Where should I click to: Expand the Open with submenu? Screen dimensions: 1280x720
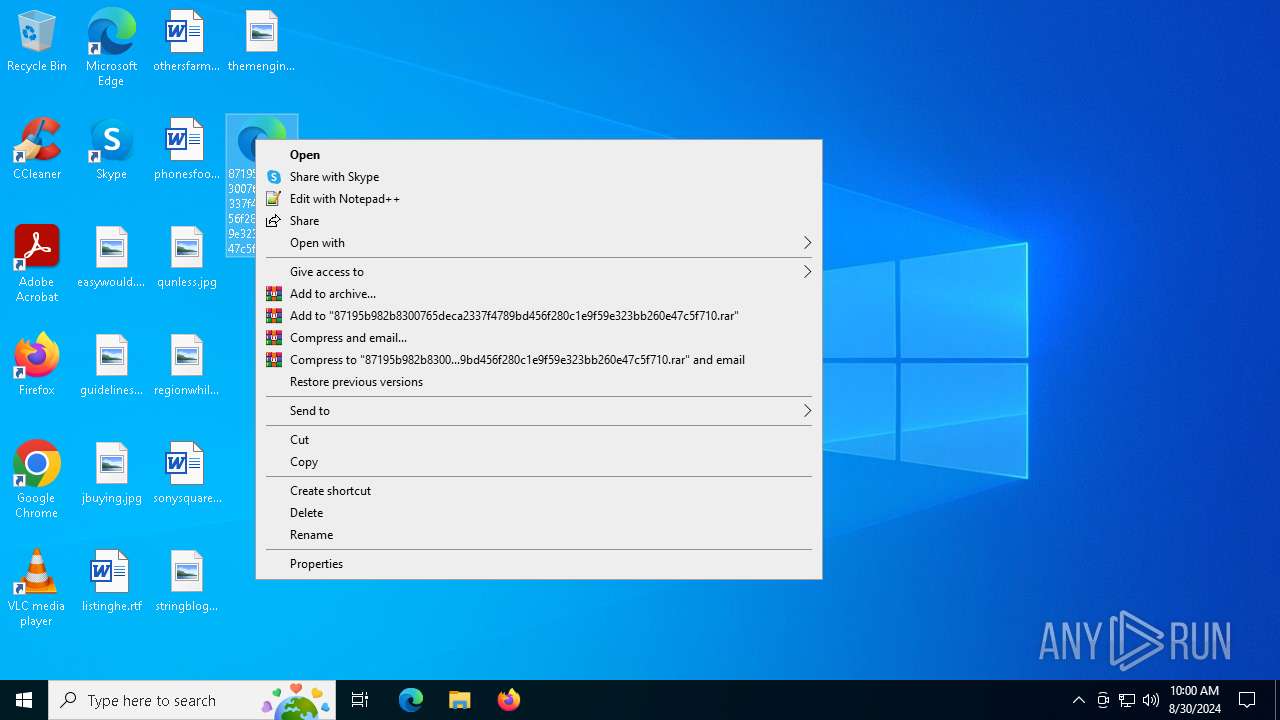point(539,243)
